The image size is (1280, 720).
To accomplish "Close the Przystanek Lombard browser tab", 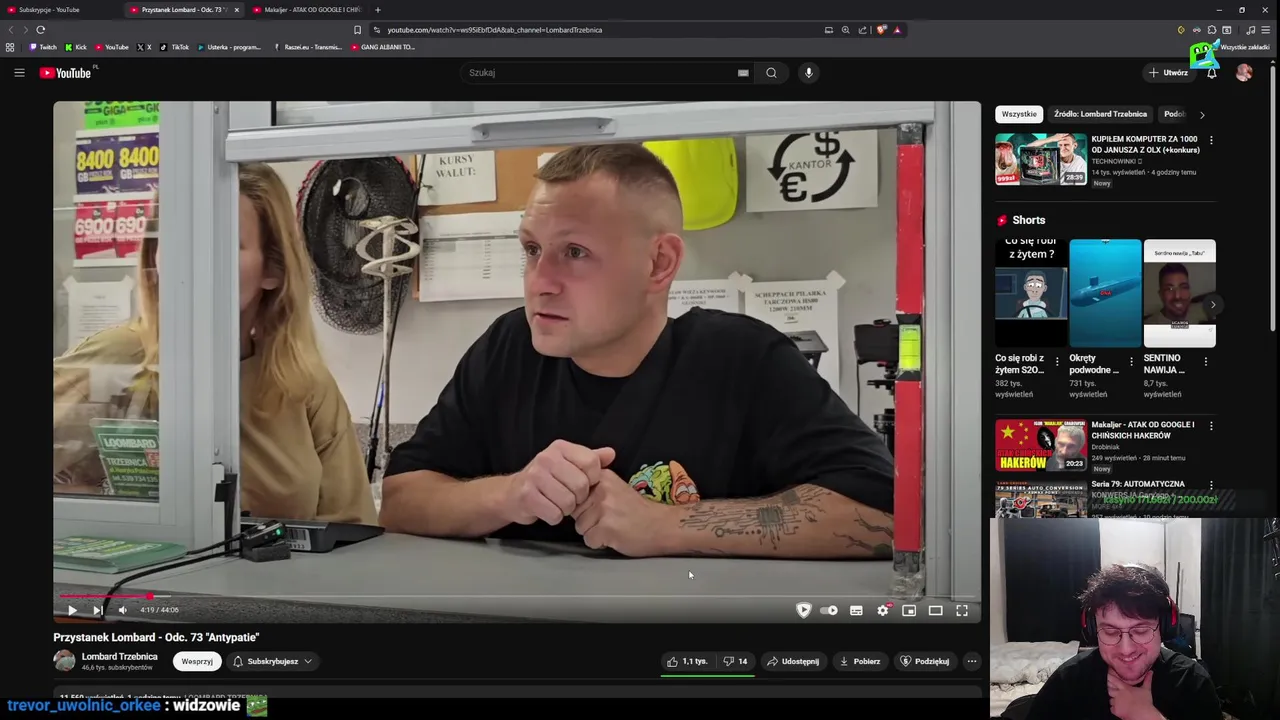I will point(236,10).
